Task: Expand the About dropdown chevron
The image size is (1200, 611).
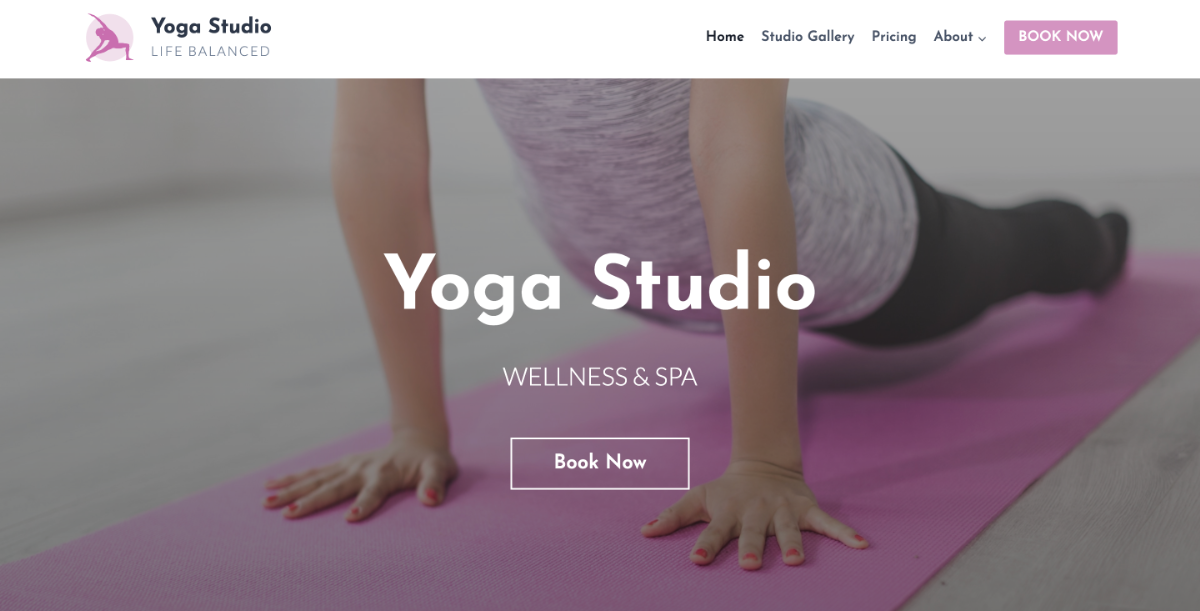Action: coord(982,39)
